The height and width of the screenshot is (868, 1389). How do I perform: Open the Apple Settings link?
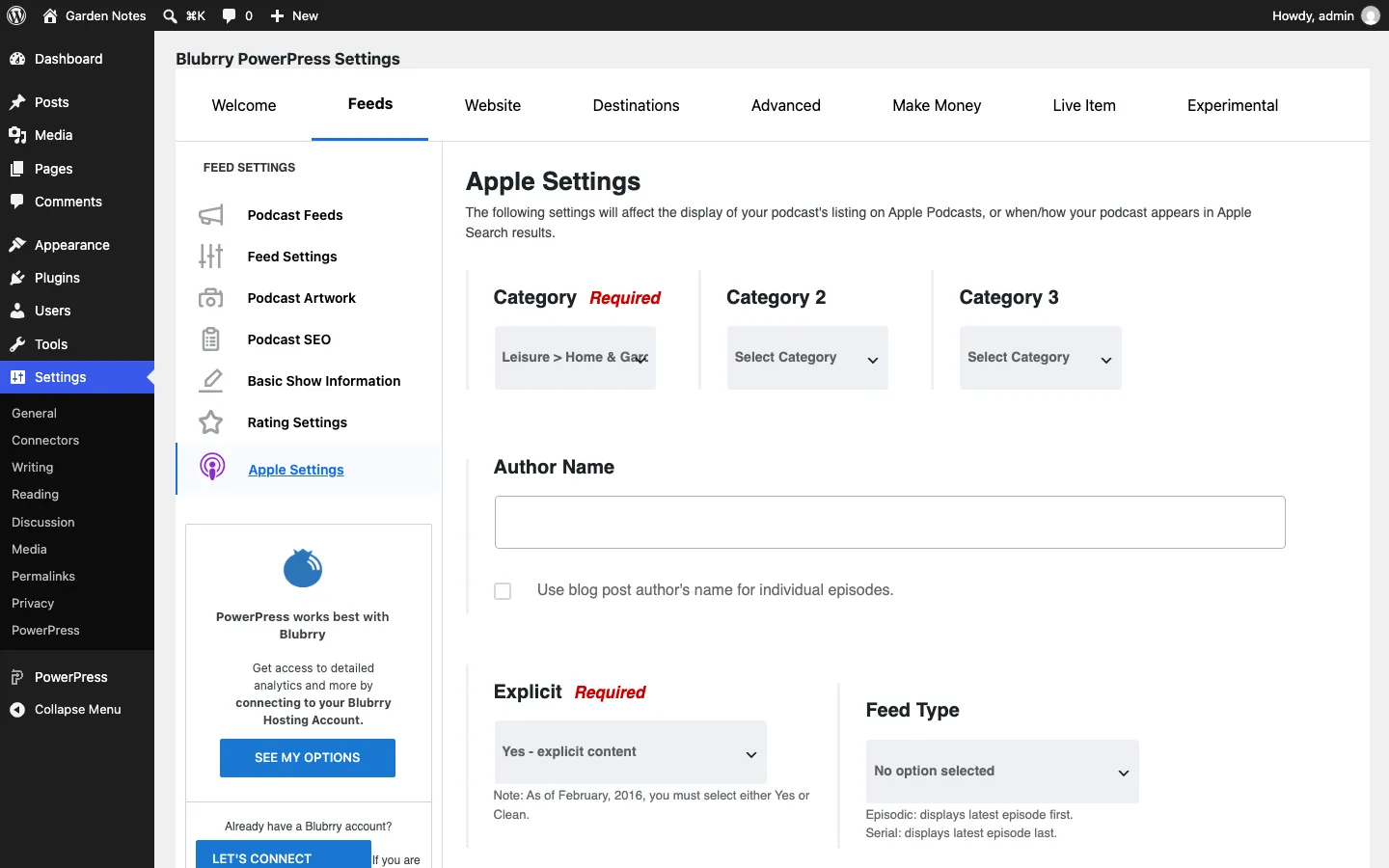coord(296,470)
